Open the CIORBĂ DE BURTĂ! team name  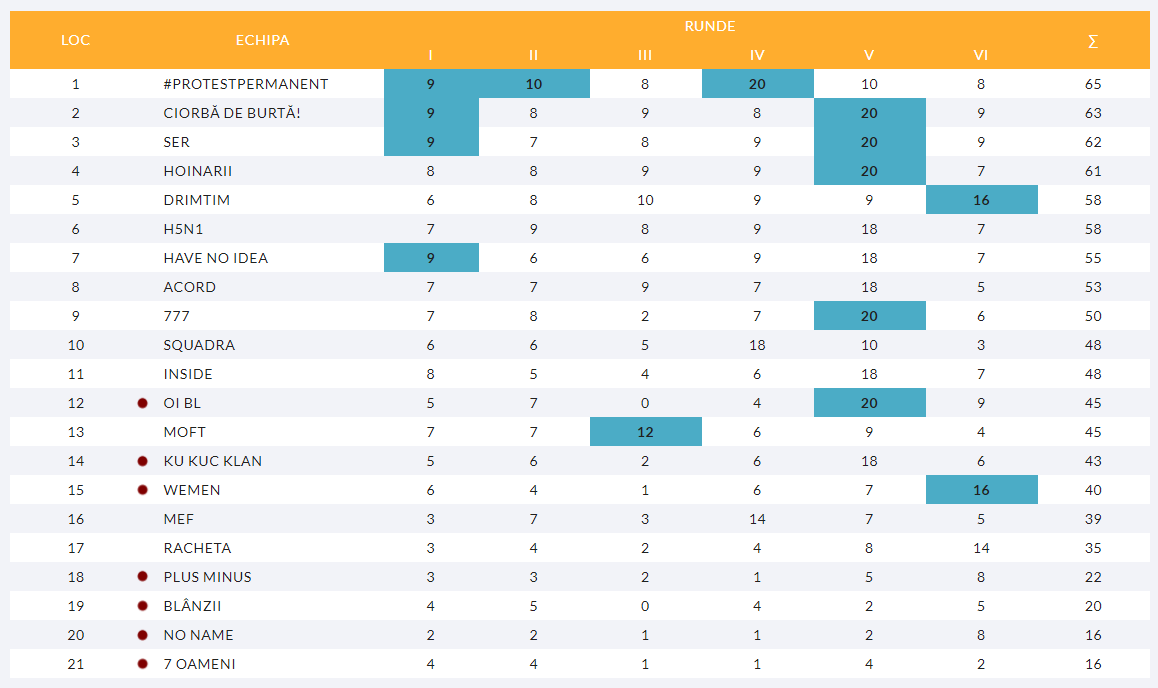232,113
